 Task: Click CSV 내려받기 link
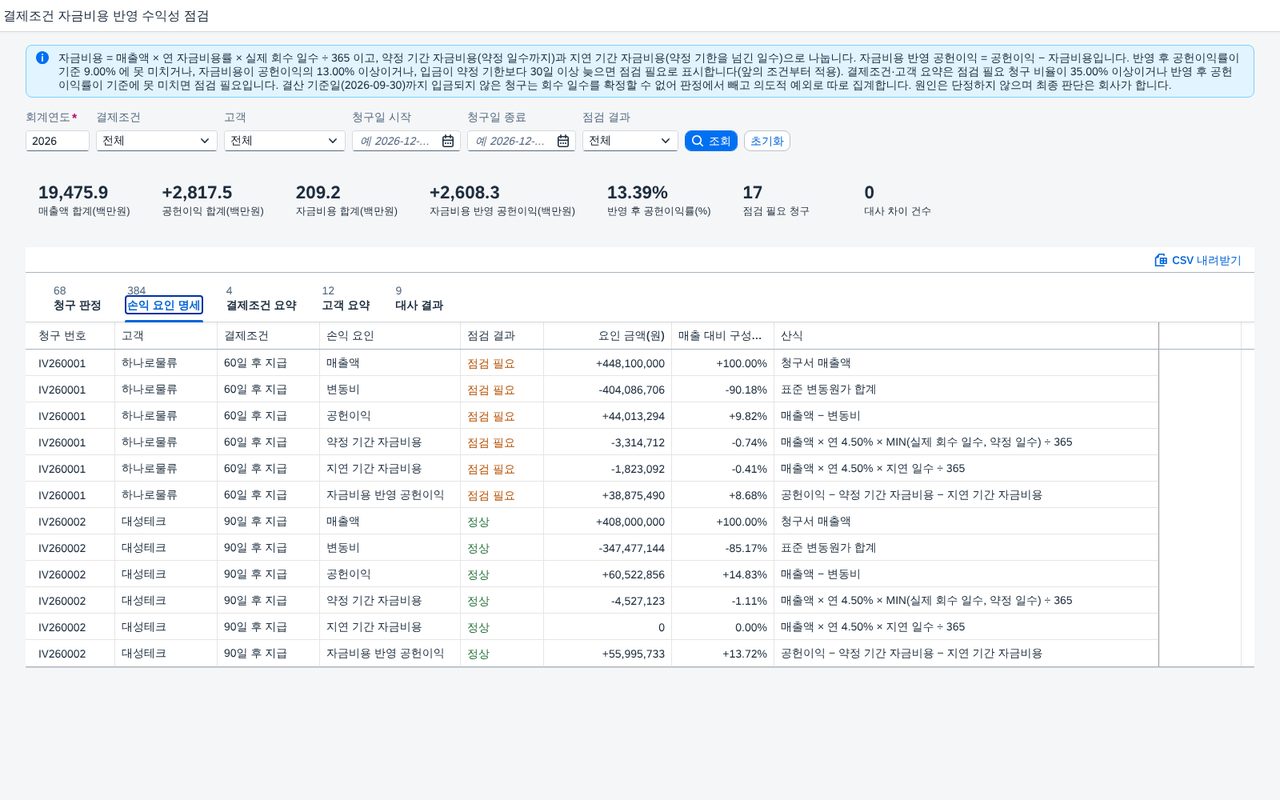pos(1198,260)
